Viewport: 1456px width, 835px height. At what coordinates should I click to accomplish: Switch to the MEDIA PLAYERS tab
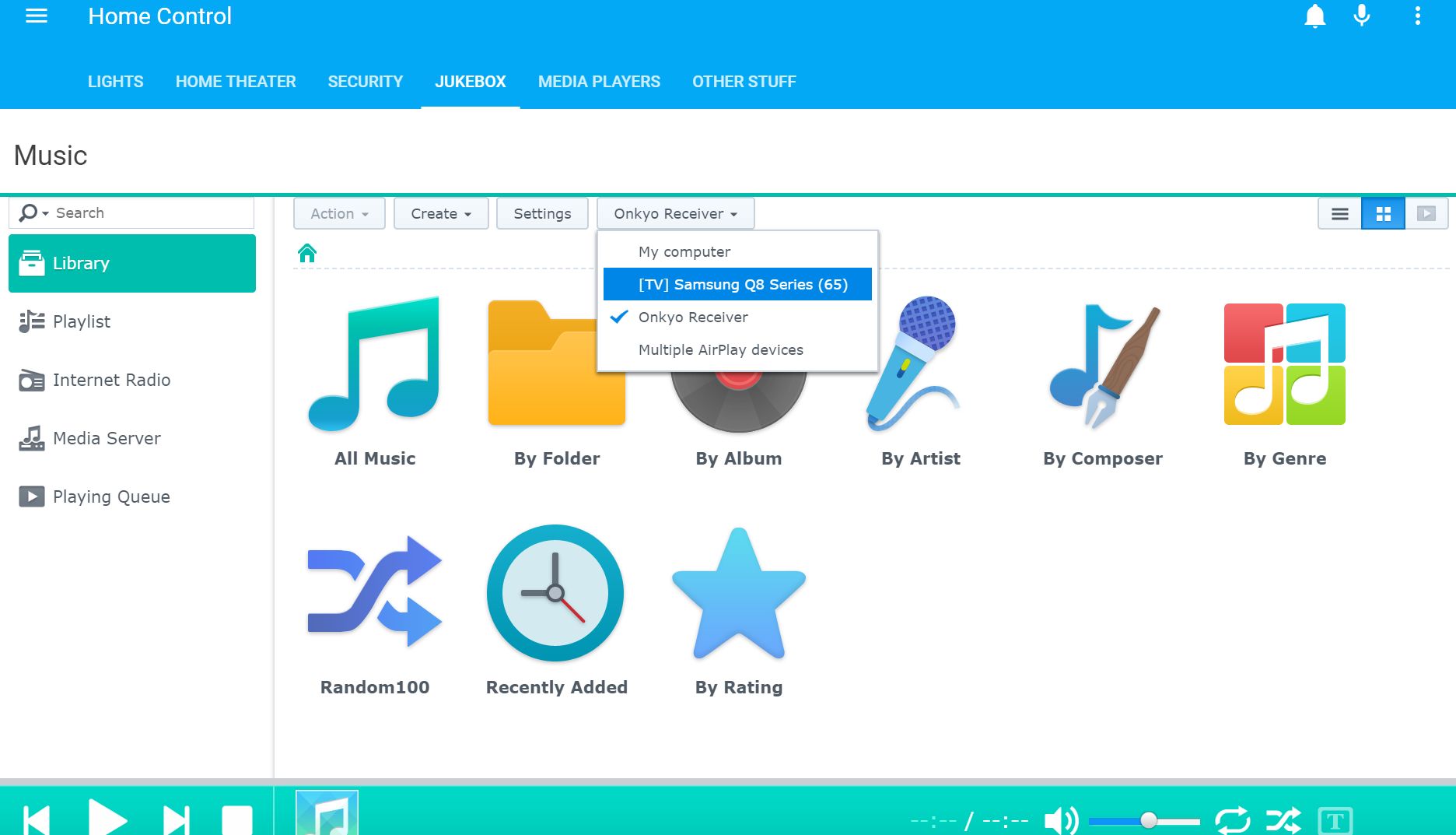point(599,82)
